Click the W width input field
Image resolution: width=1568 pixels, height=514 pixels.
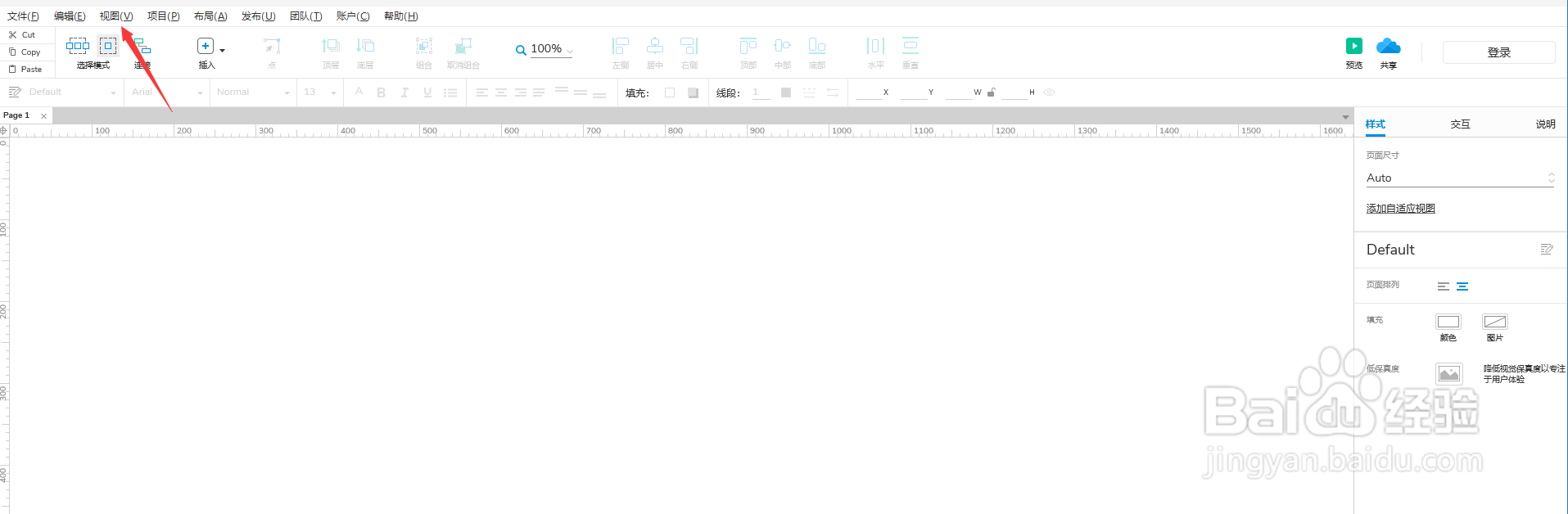959,92
